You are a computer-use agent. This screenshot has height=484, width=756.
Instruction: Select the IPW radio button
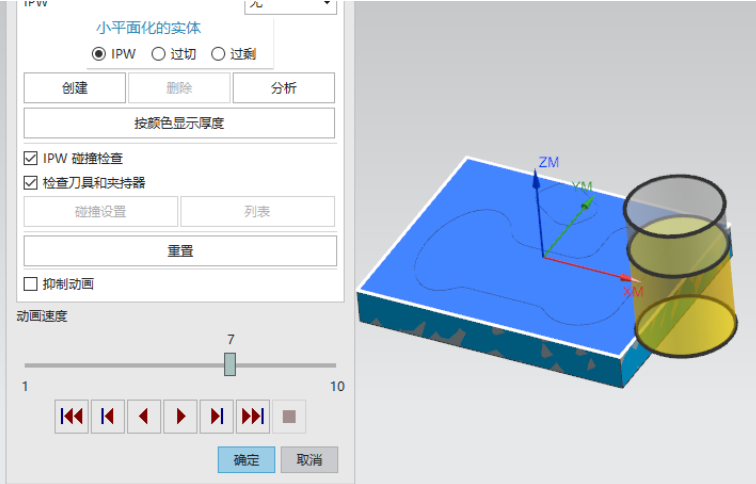coord(98,54)
